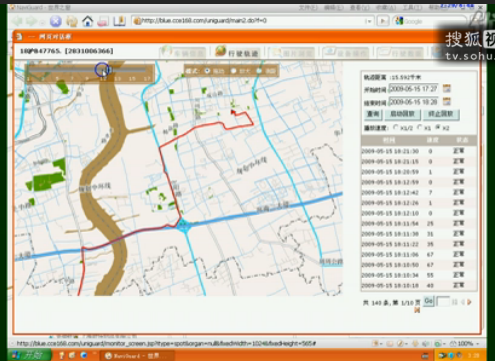
Task: Open the 行驶轨迹 tab
Action: point(237,52)
